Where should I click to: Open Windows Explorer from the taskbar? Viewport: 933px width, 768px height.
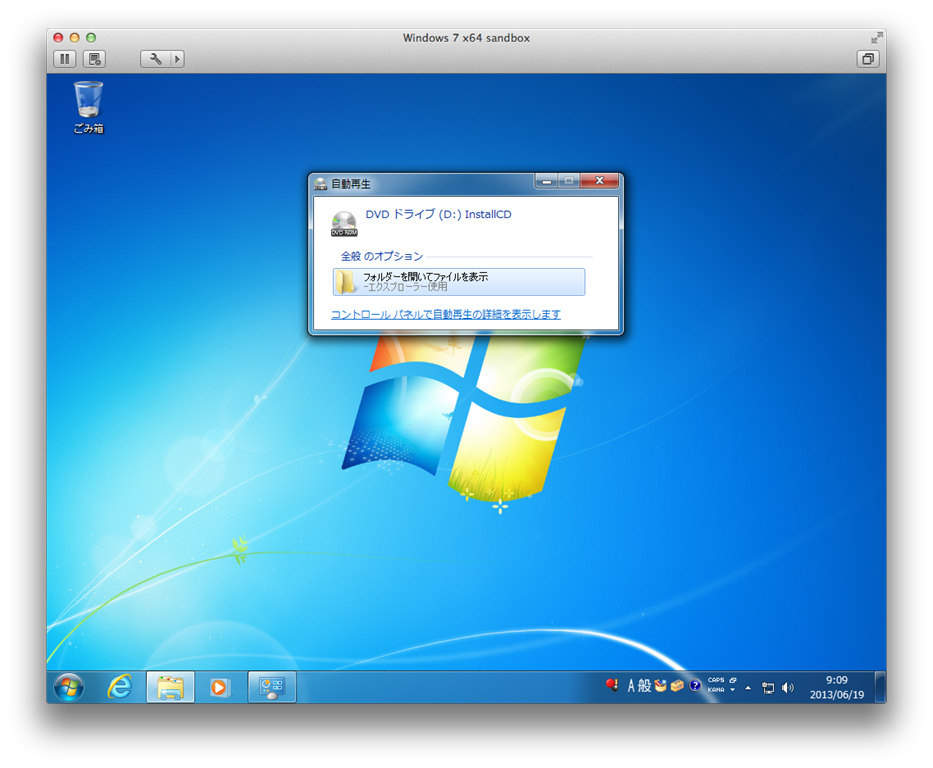point(170,687)
